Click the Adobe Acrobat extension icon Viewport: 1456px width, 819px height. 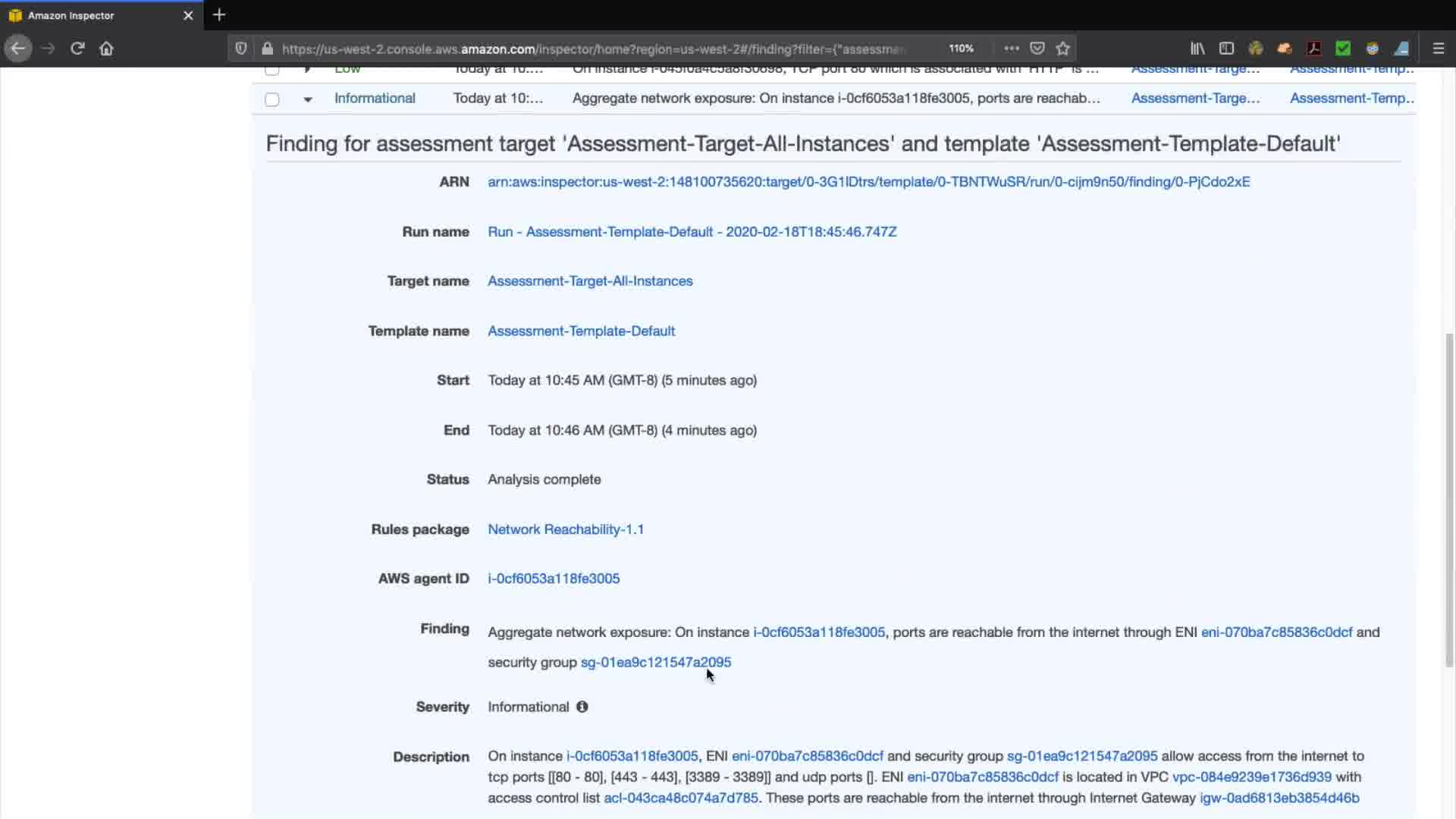(1314, 49)
